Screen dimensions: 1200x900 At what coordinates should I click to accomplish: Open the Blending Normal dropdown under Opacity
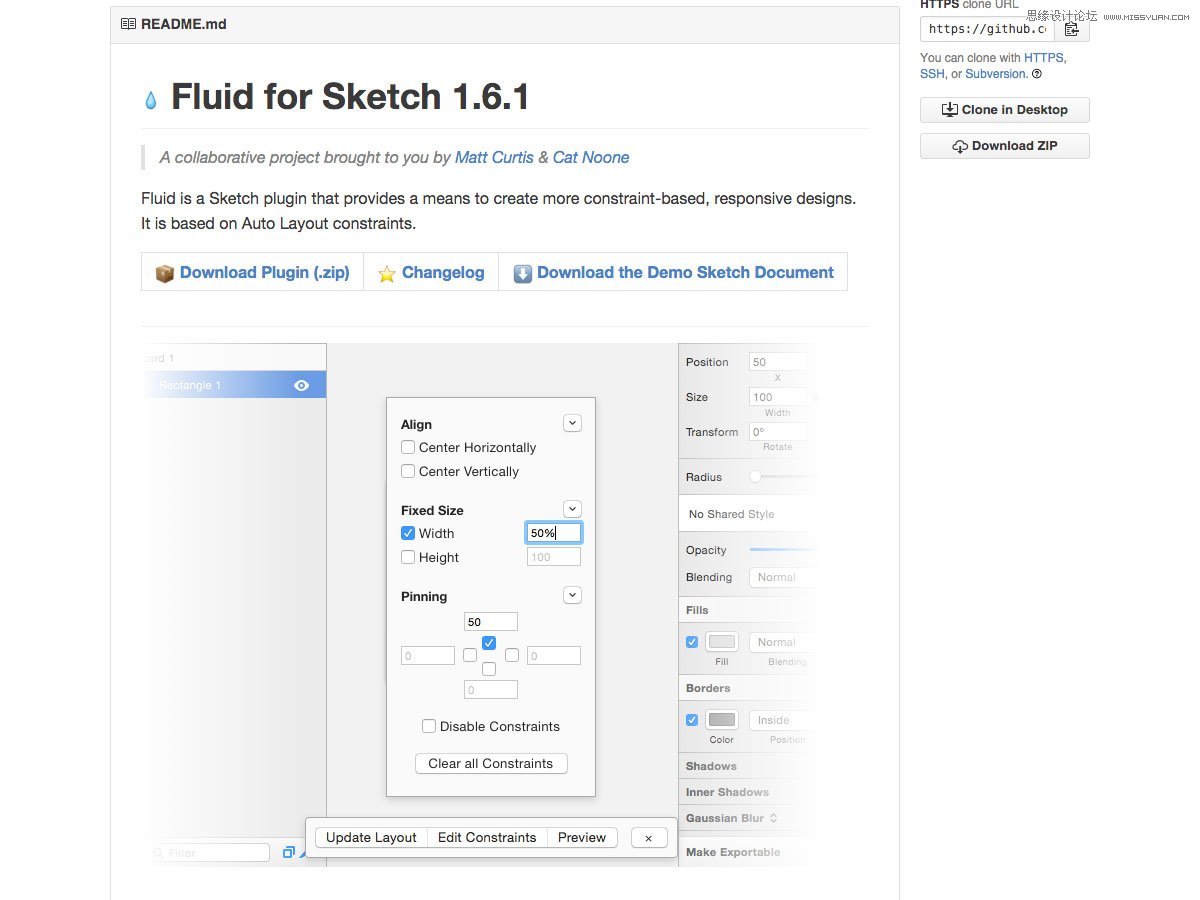(x=782, y=577)
